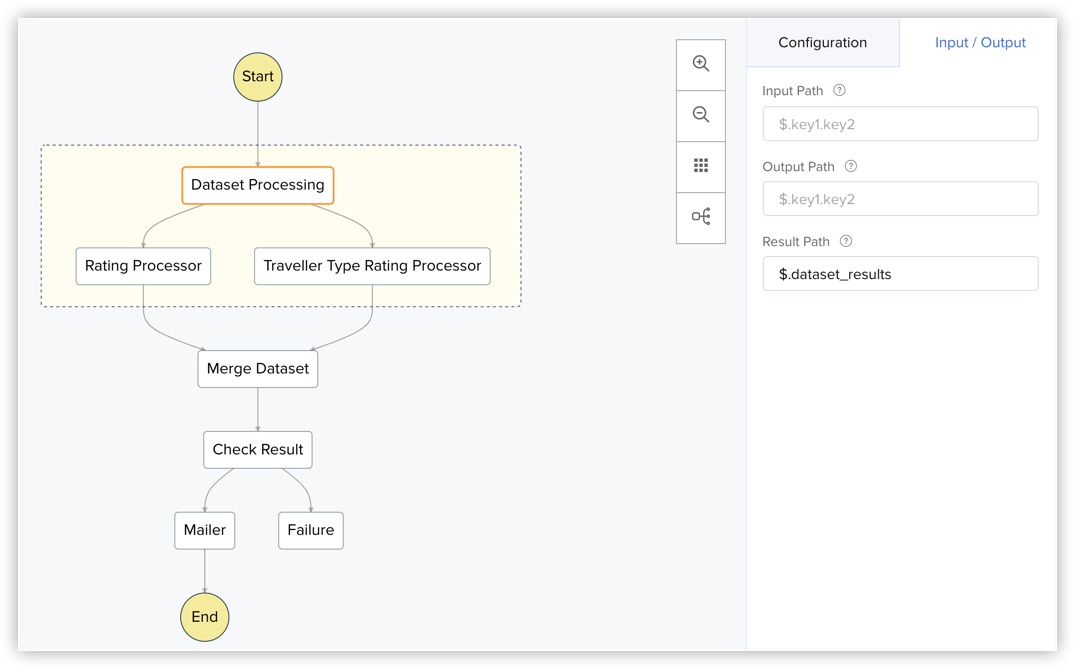Click into the Input Path field

[x=900, y=124]
